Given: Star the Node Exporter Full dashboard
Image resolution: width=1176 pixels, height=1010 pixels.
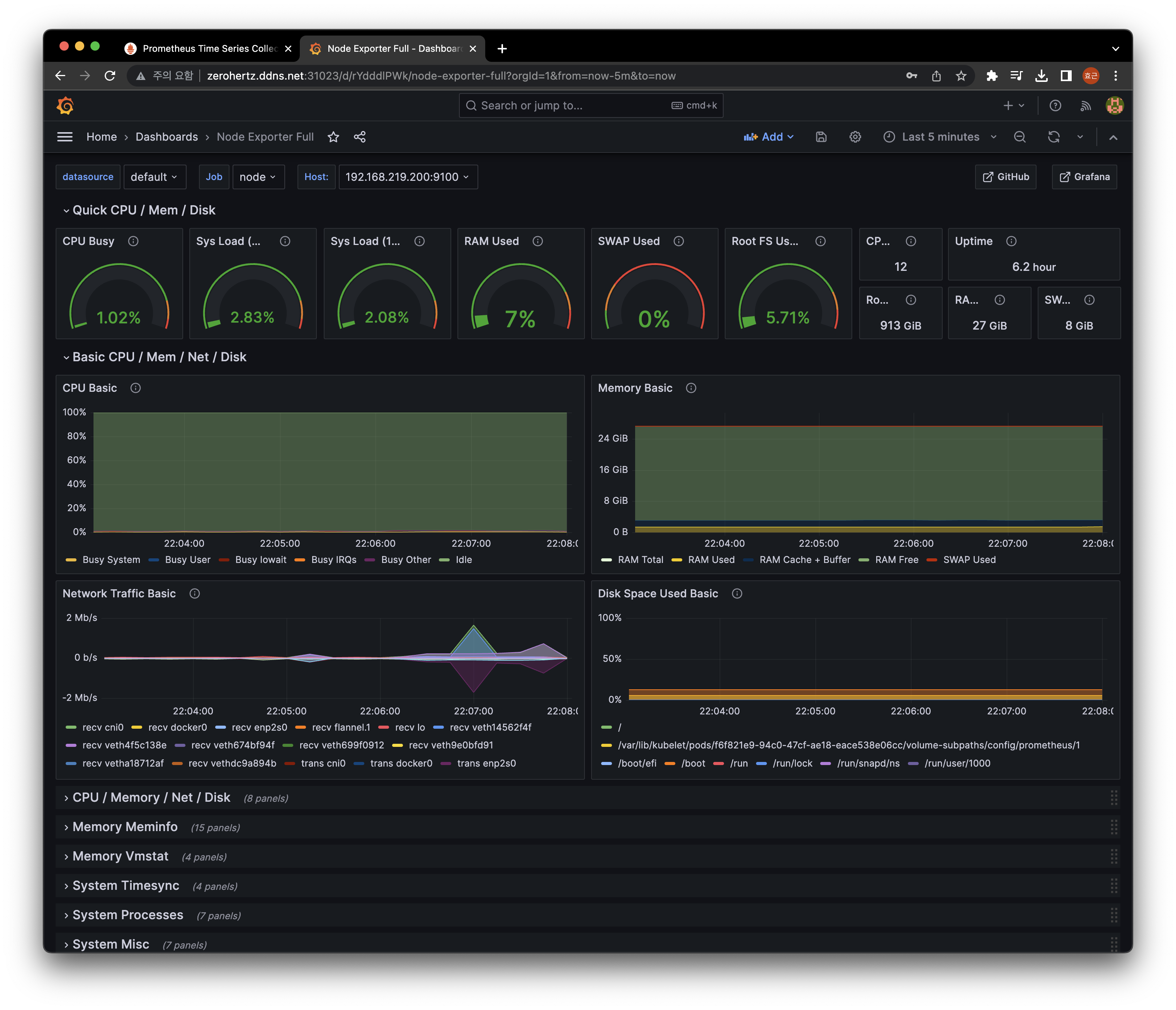Looking at the screenshot, I should [333, 137].
